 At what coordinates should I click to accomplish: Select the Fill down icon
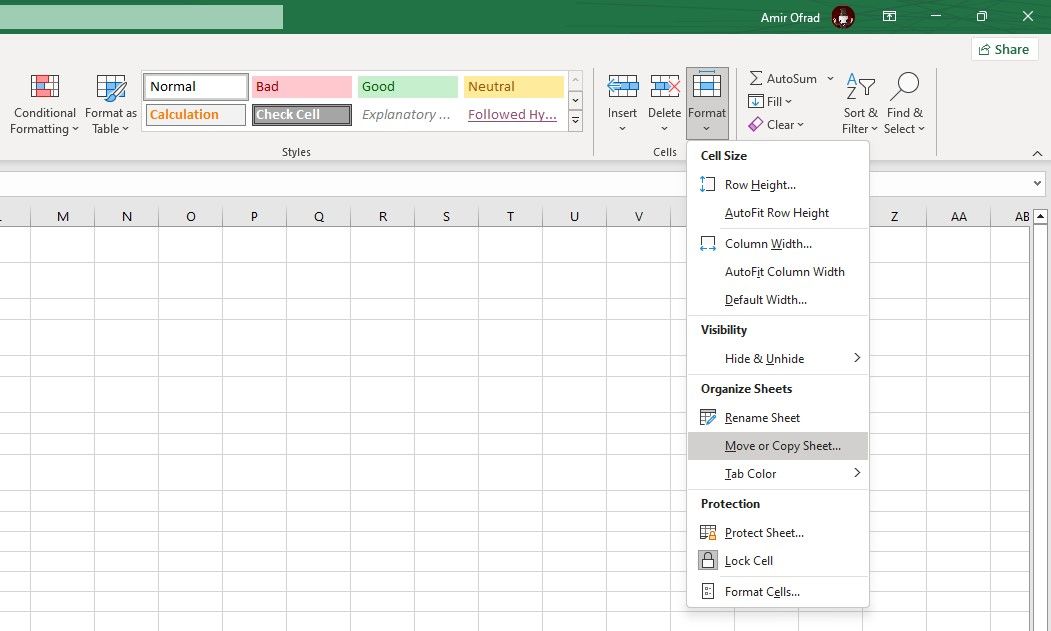tap(758, 101)
